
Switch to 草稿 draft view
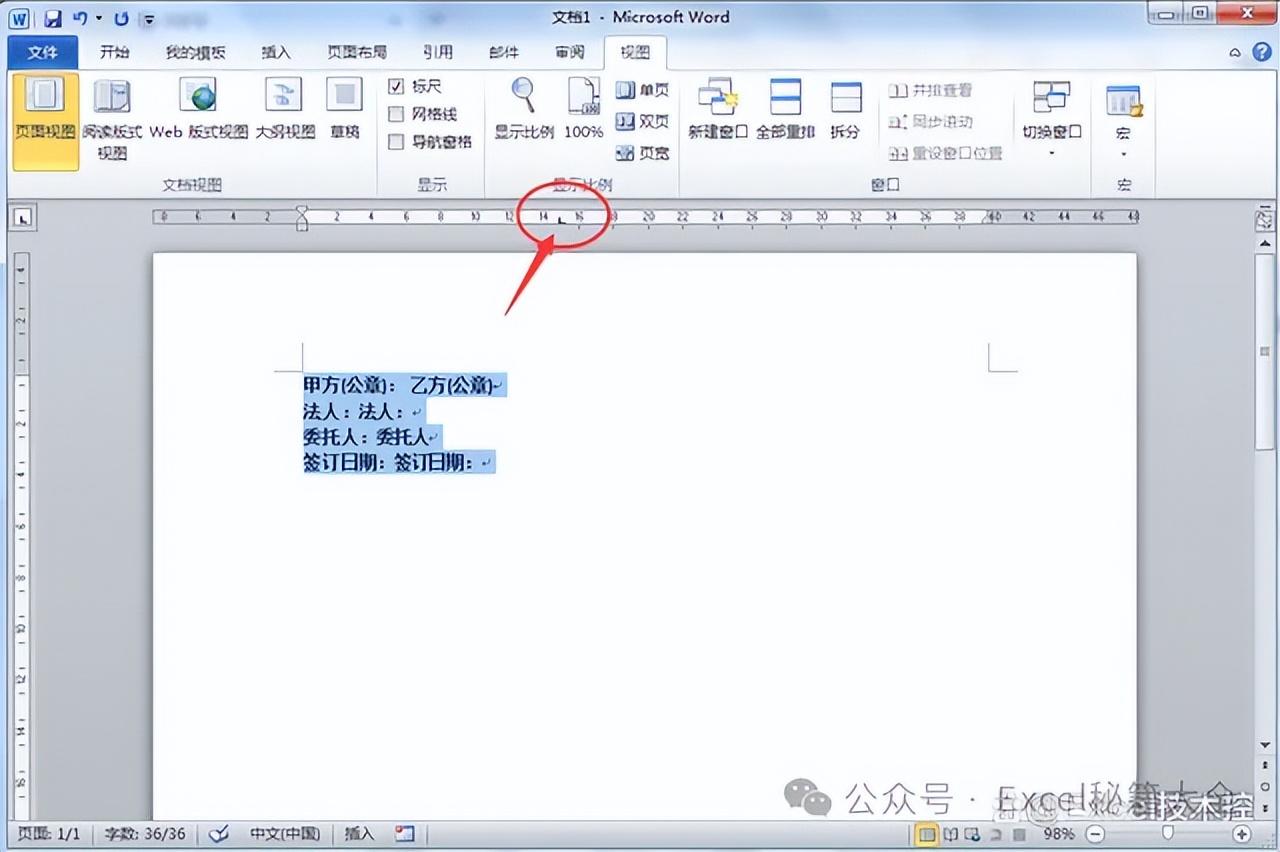click(345, 110)
